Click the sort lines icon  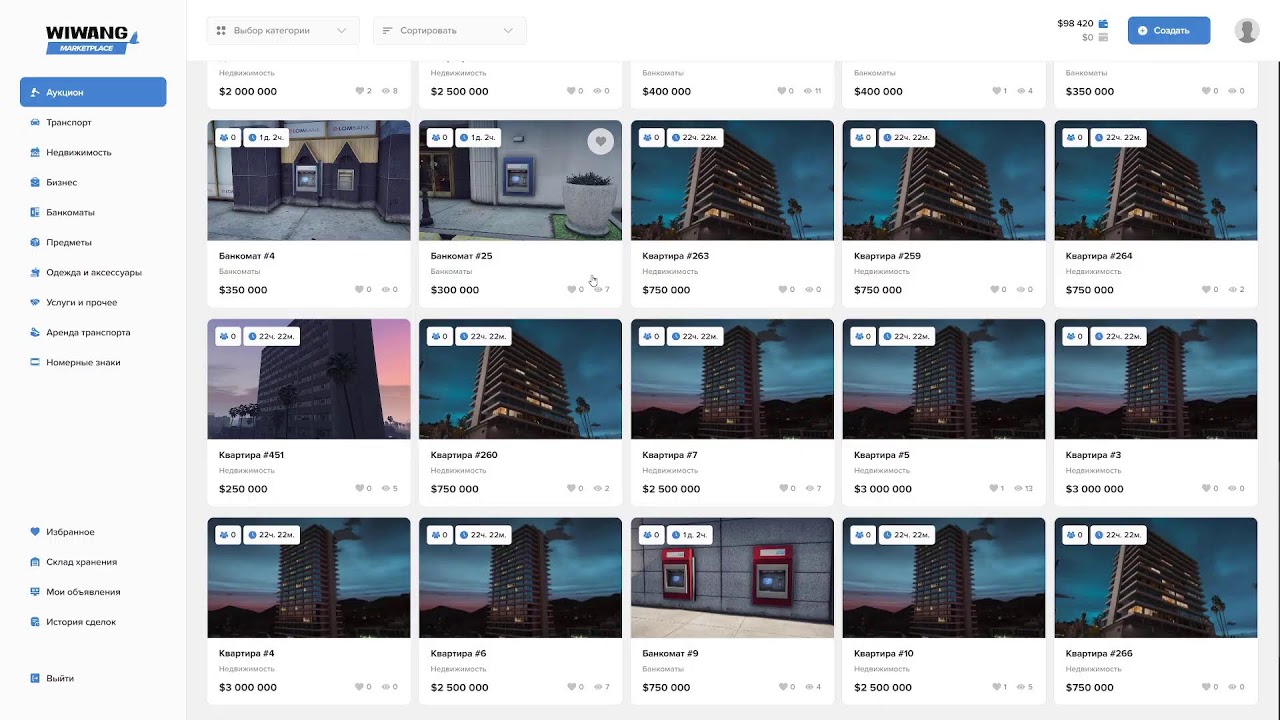[x=387, y=31]
